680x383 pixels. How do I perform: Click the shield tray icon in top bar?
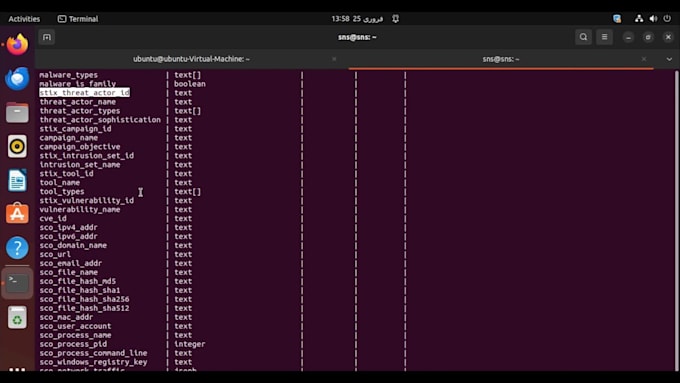tap(617, 19)
